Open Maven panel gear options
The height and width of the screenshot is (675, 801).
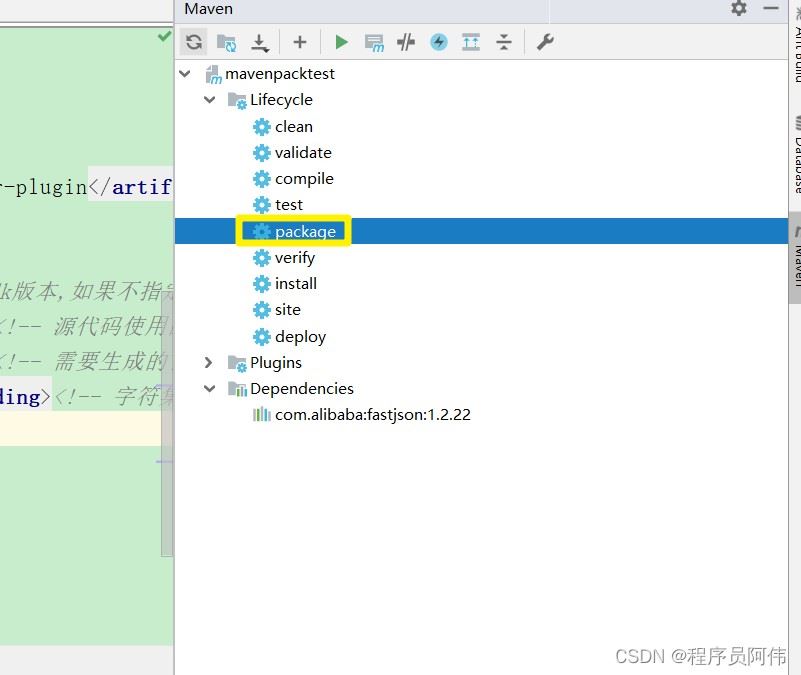[739, 8]
